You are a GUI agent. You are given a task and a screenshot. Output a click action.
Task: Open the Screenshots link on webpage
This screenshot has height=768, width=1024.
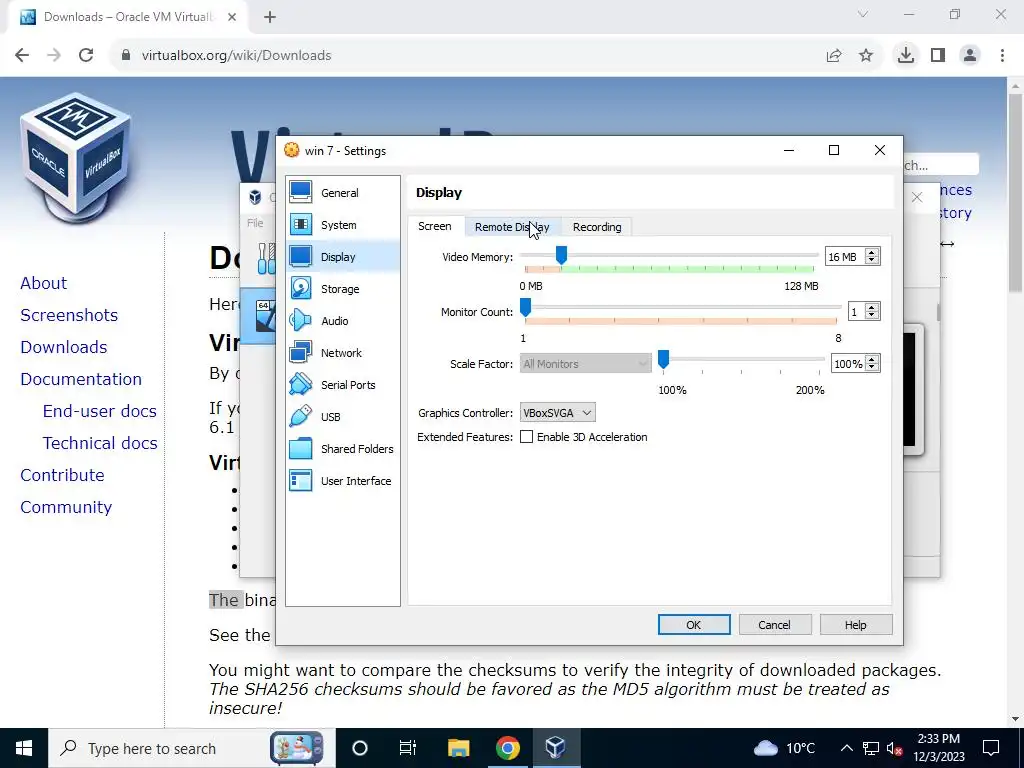69,315
